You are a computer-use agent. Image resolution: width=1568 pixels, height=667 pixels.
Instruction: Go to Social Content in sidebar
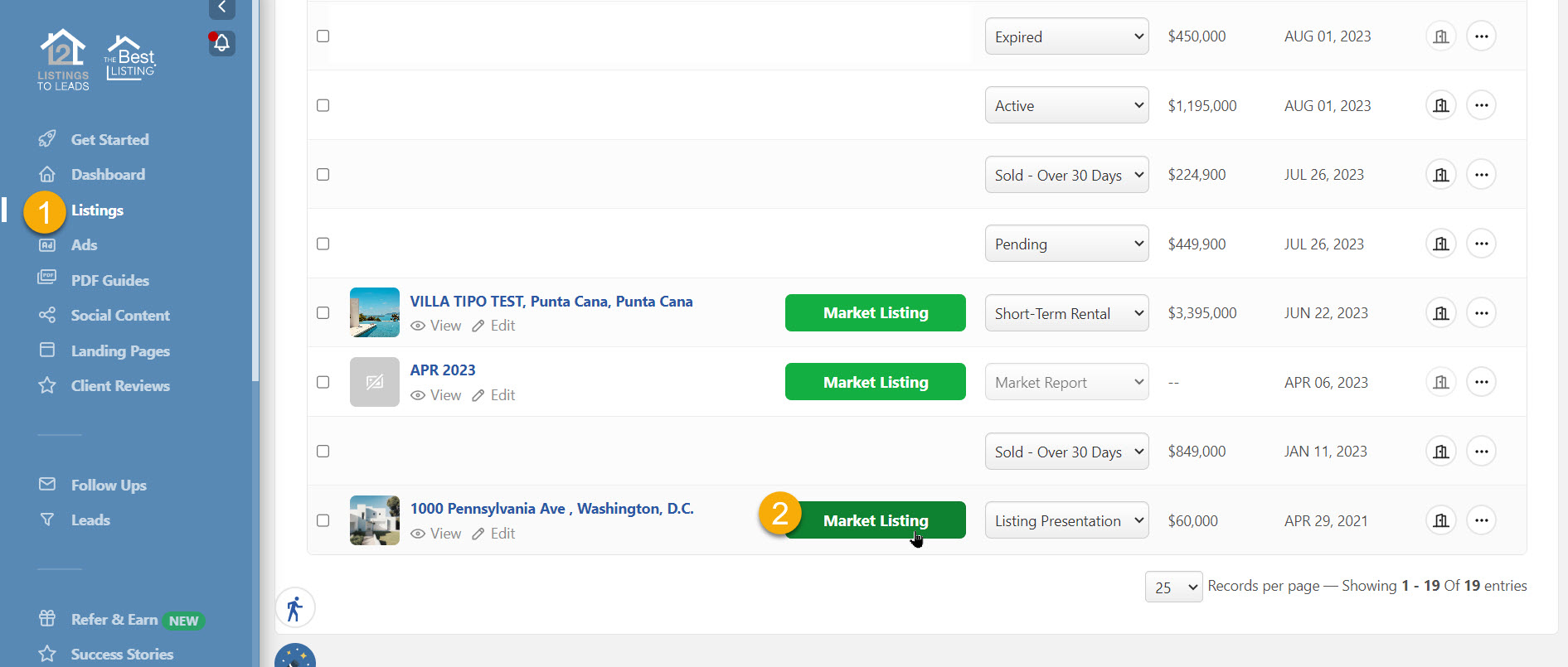pyautogui.click(x=120, y=316)
